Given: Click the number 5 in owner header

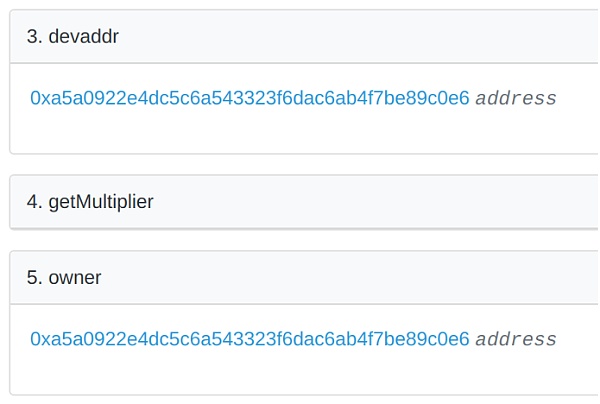Looking at the screenshot, I should (32, 278).
